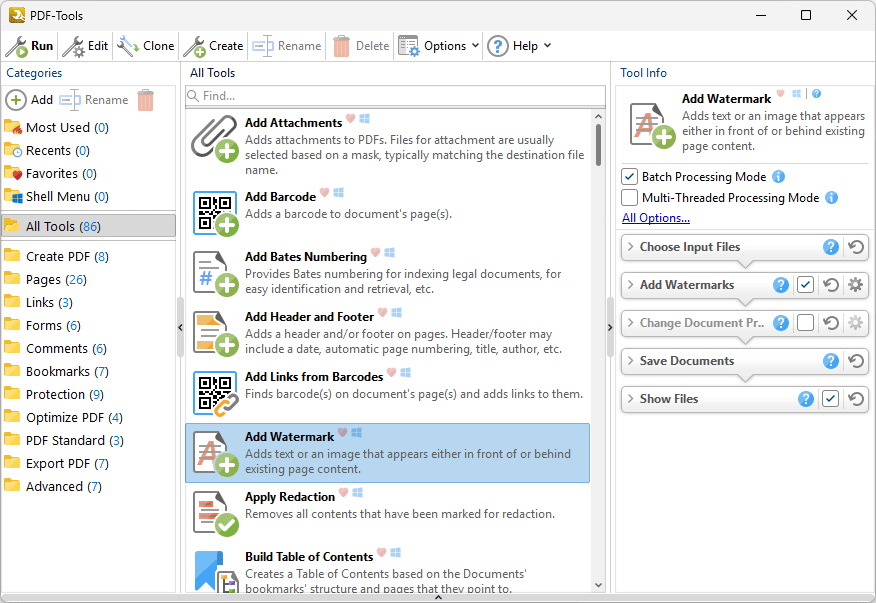The width and height of the screenshot is (876, 603).
Task: Open the All Options link
Action: 655,218
